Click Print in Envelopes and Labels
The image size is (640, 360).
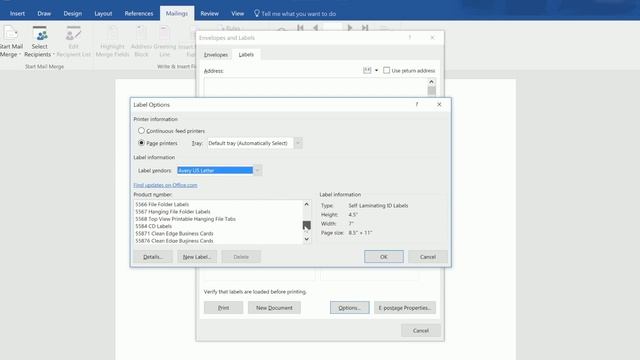224,308
